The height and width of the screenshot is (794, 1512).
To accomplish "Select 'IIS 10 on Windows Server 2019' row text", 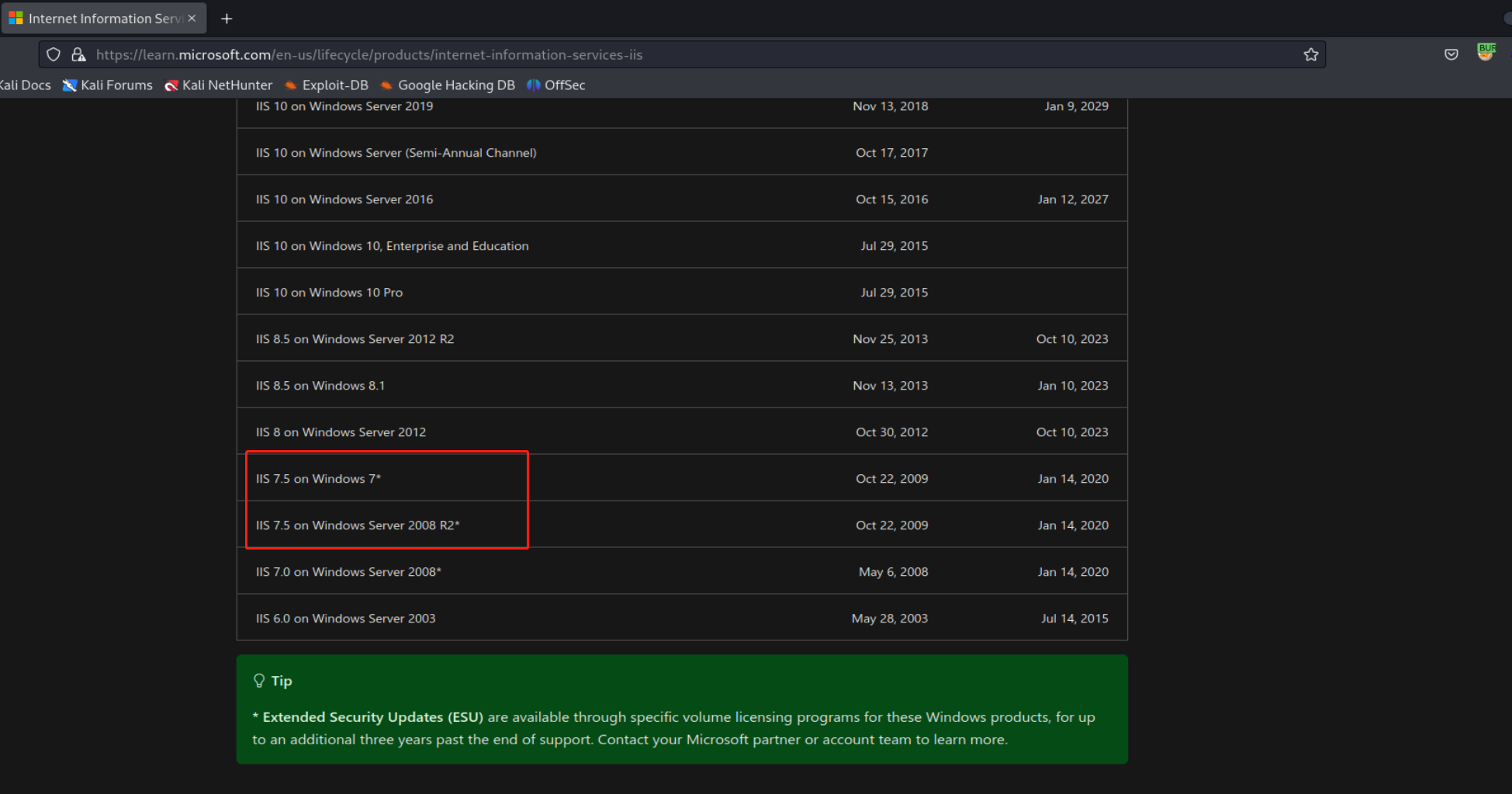I will (344, 106).
